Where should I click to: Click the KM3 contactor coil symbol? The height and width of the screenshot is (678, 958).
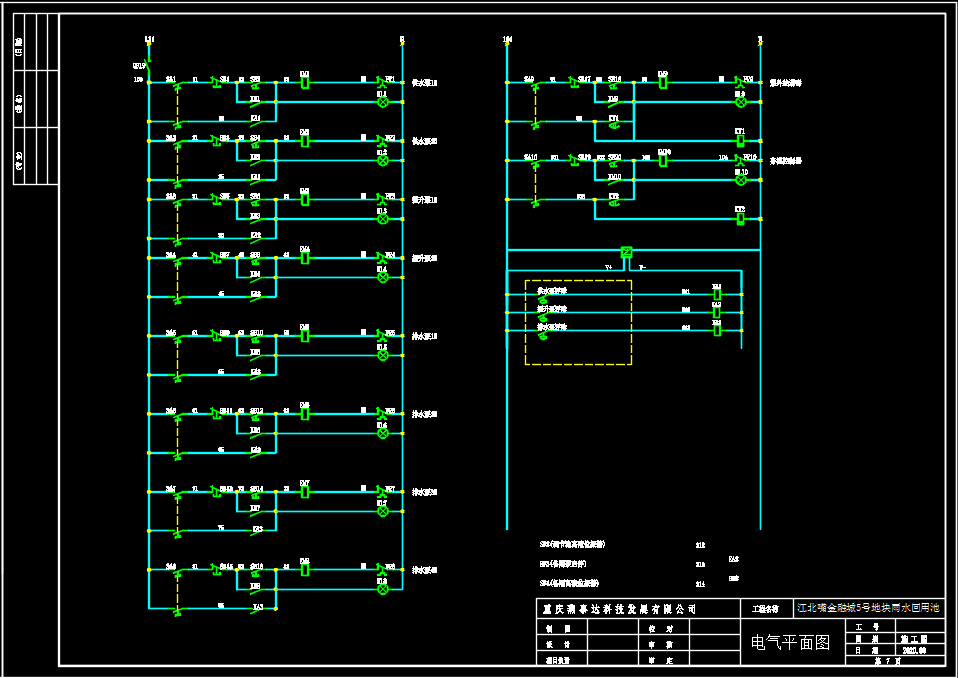pyautogui.click(x=305, y=200)
